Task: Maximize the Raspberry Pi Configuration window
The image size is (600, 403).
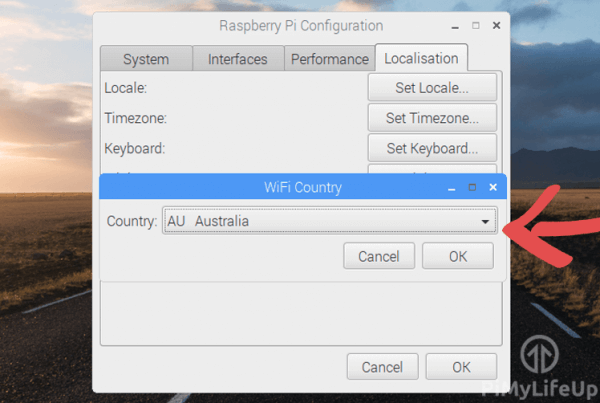Action: pyautogui.click(x=476, y=25)
